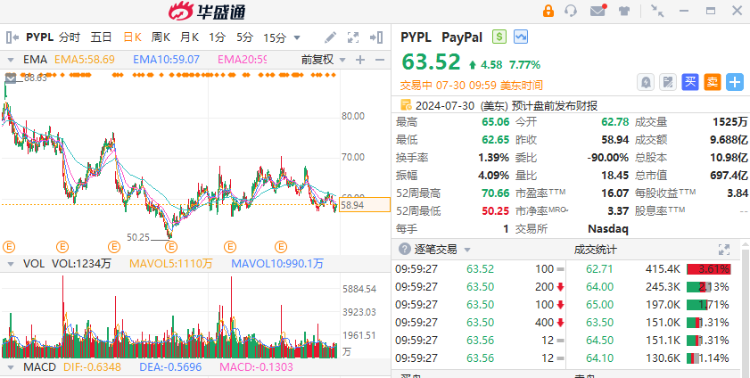Switch to 五日 five-day tab
The height and width of the screenshot is (378, 750).
click(101, 37)
